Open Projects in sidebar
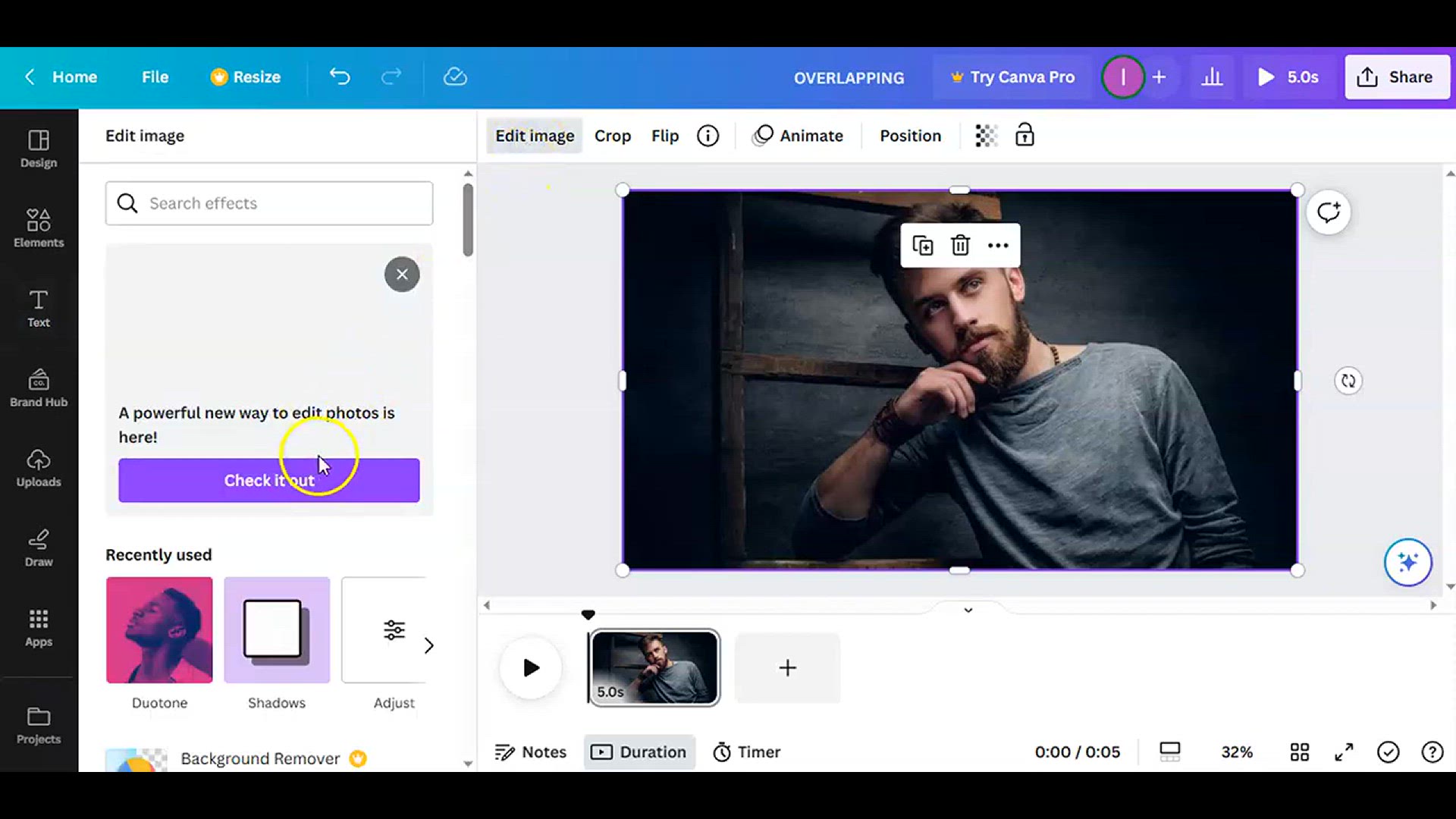 point(39,726)
